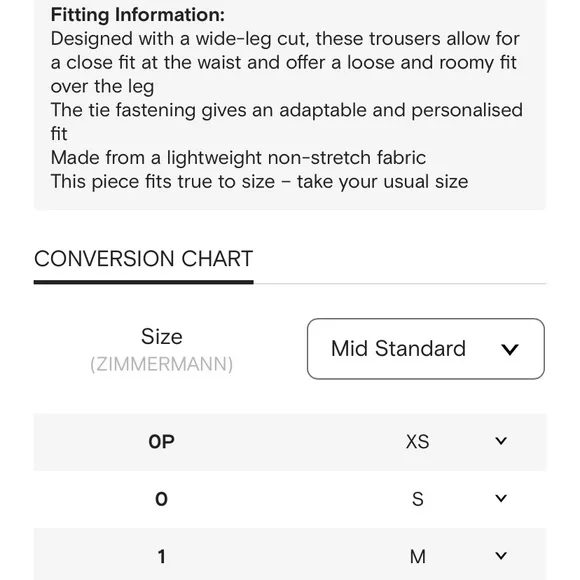
Task: Click the Size column header label
Action: coord(162,337)
